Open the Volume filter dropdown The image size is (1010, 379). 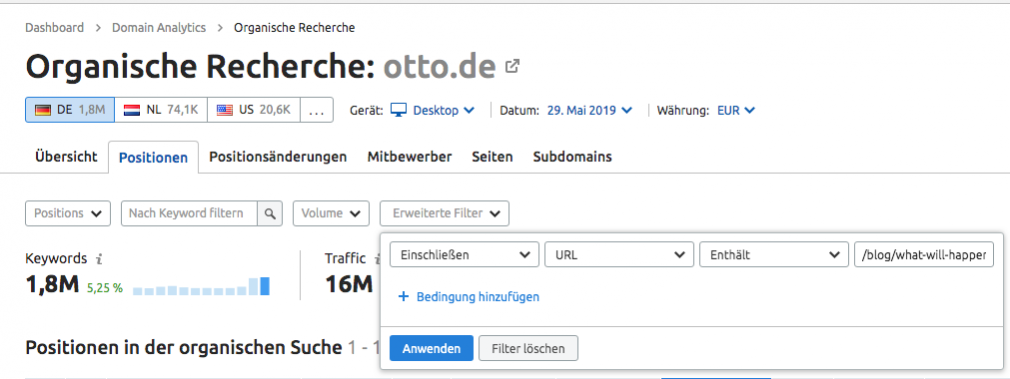(331, 213)
